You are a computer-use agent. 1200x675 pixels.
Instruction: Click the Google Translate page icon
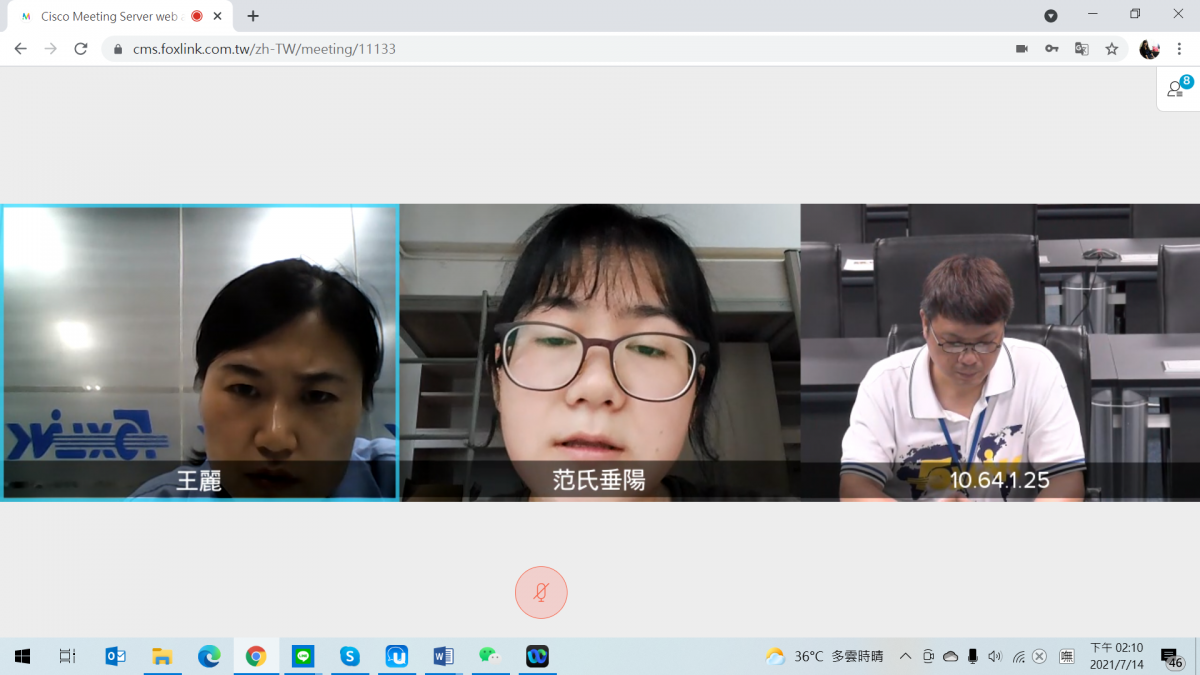coord(1081,49)
